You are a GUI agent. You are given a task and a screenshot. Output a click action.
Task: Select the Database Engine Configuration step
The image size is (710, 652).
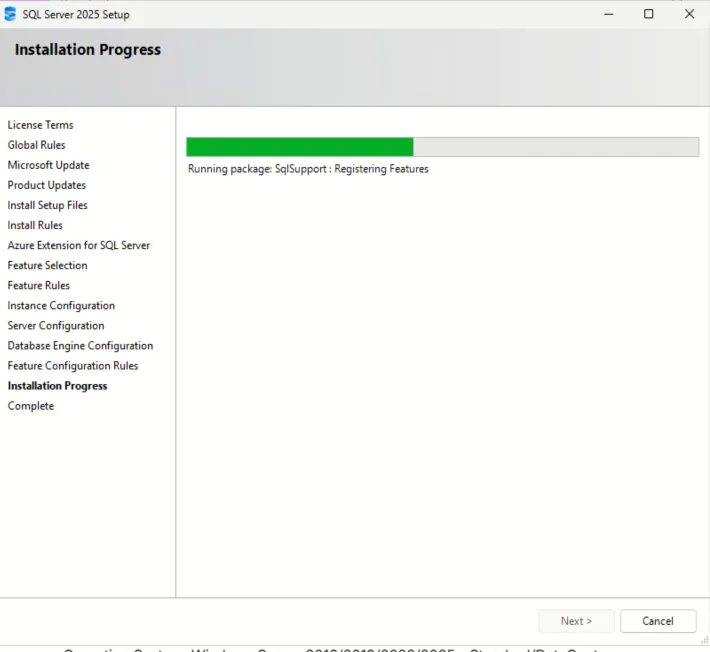(x=80, y=345)
